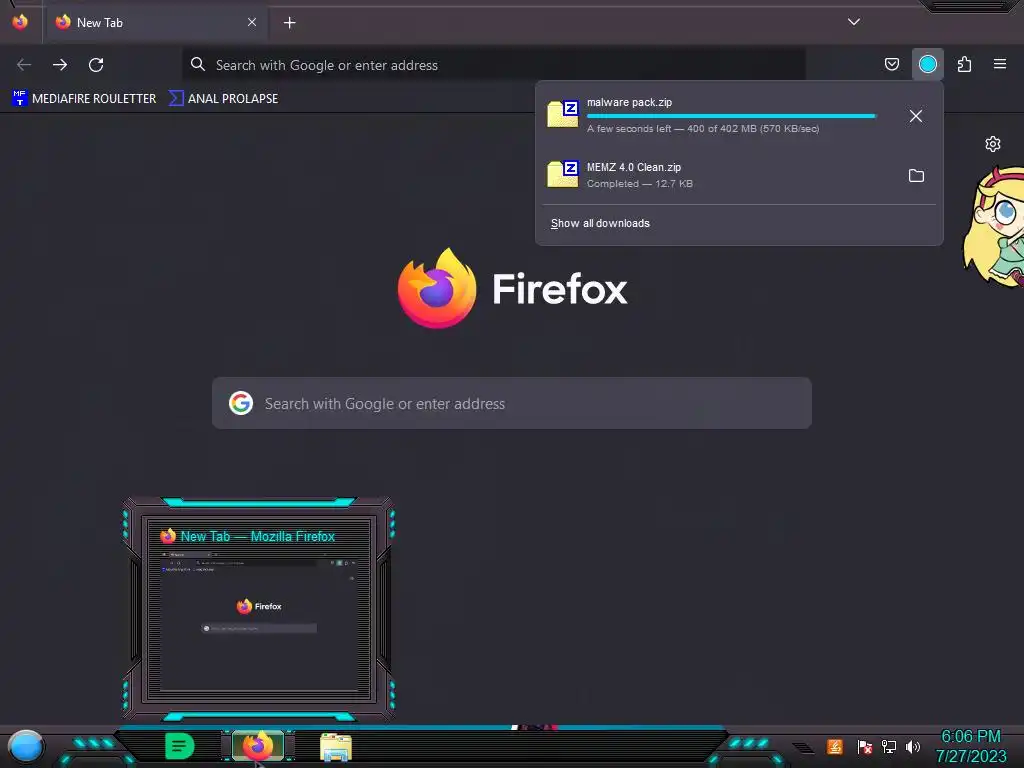The image size is (1024, 768).
Task: Focus the top address bar
Action: [x=494, y=65]
